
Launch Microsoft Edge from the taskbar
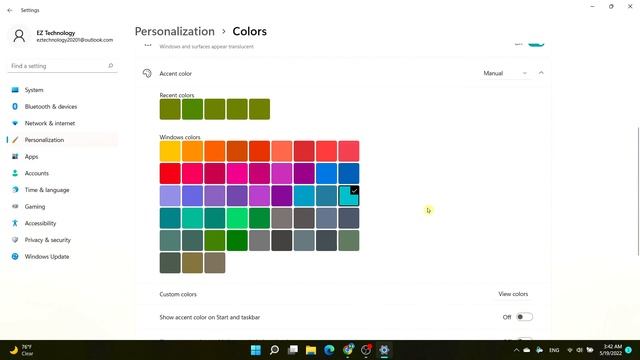coord(329,350)
